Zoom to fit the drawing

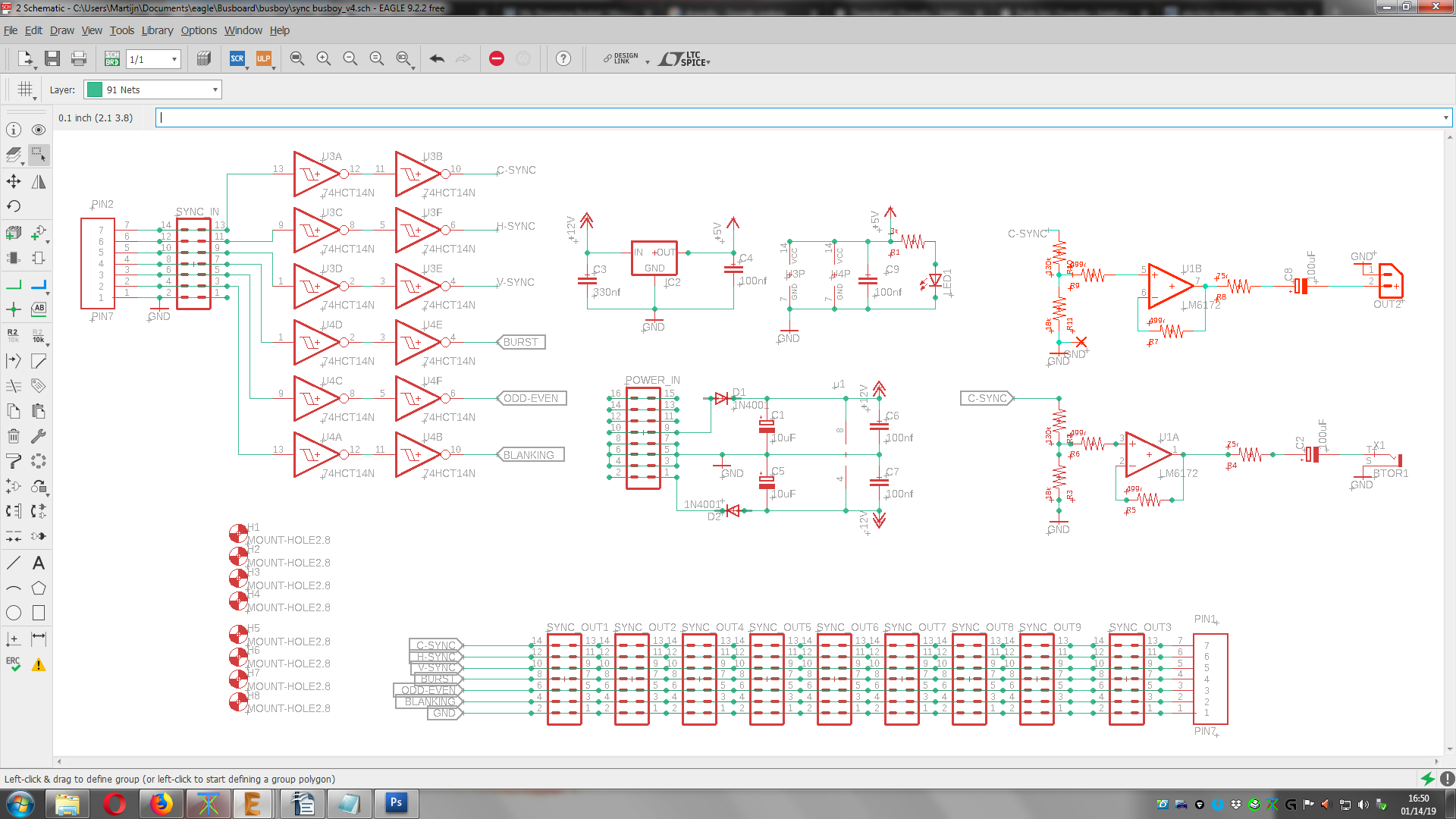pos(297,58)
